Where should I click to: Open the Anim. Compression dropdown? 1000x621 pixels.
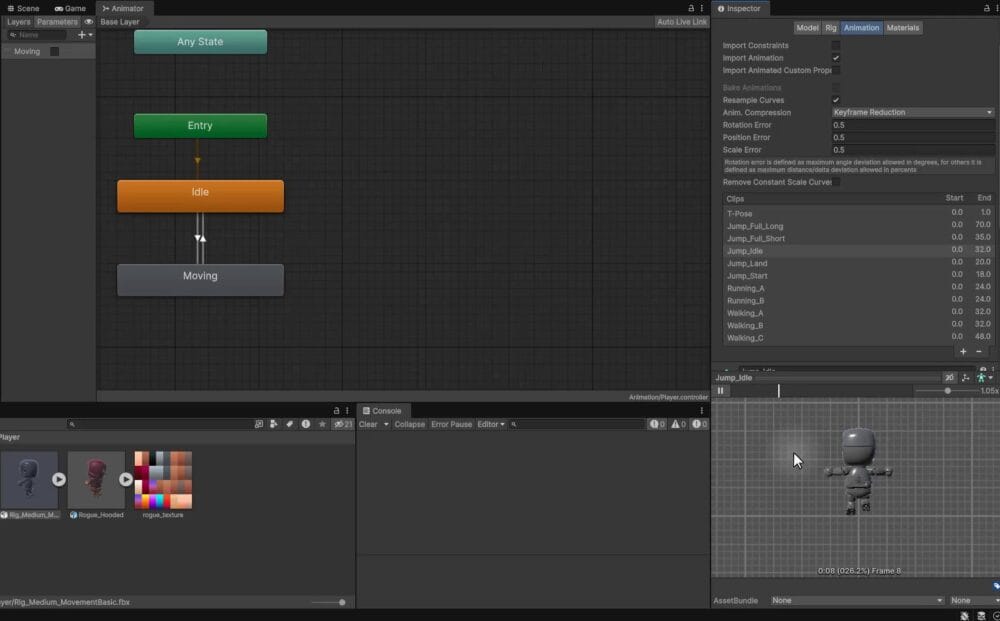click(x=913, y=113)
